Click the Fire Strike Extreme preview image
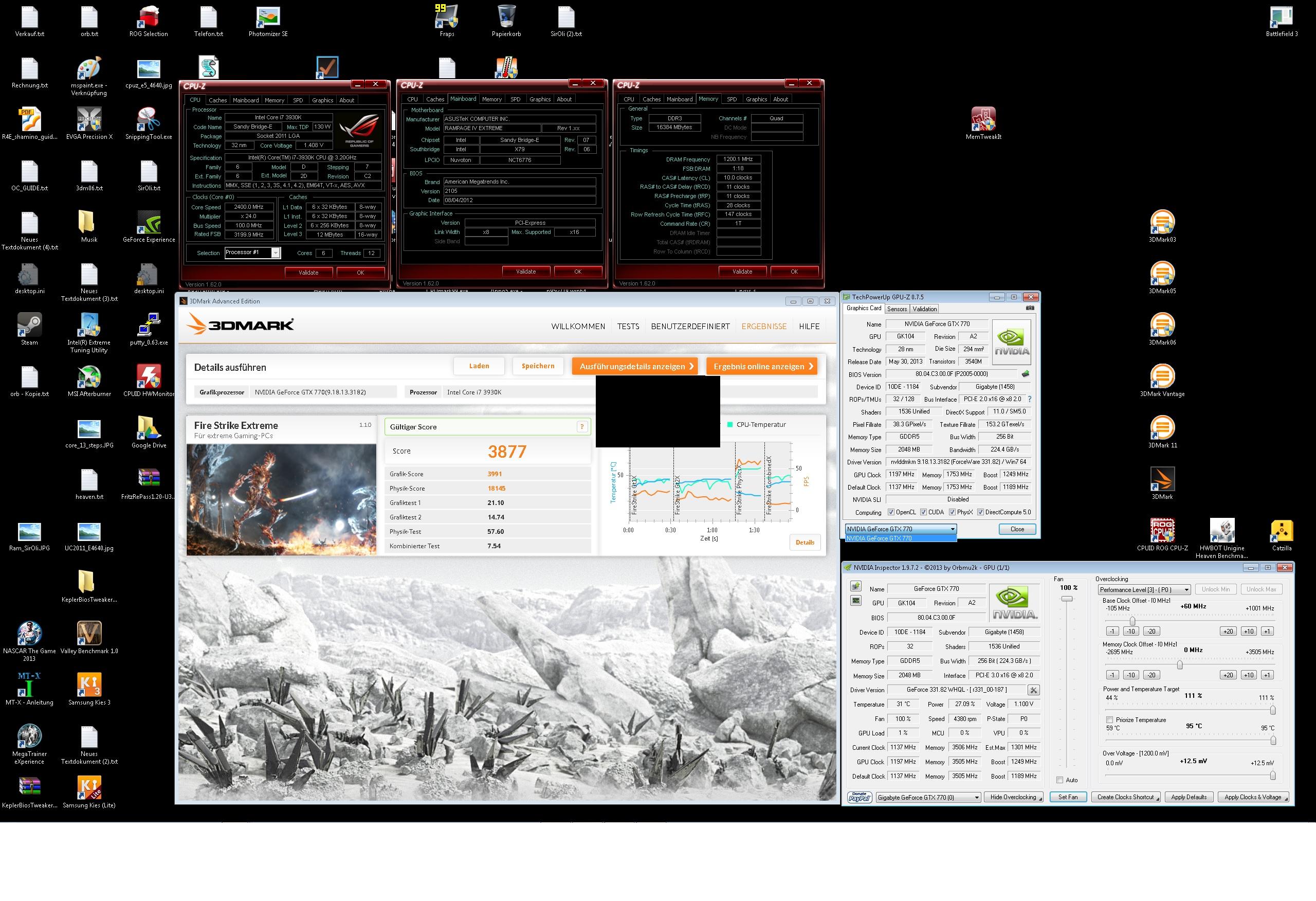The height and width of the screenshot is (901, 1316). click(x=281, y=499)
